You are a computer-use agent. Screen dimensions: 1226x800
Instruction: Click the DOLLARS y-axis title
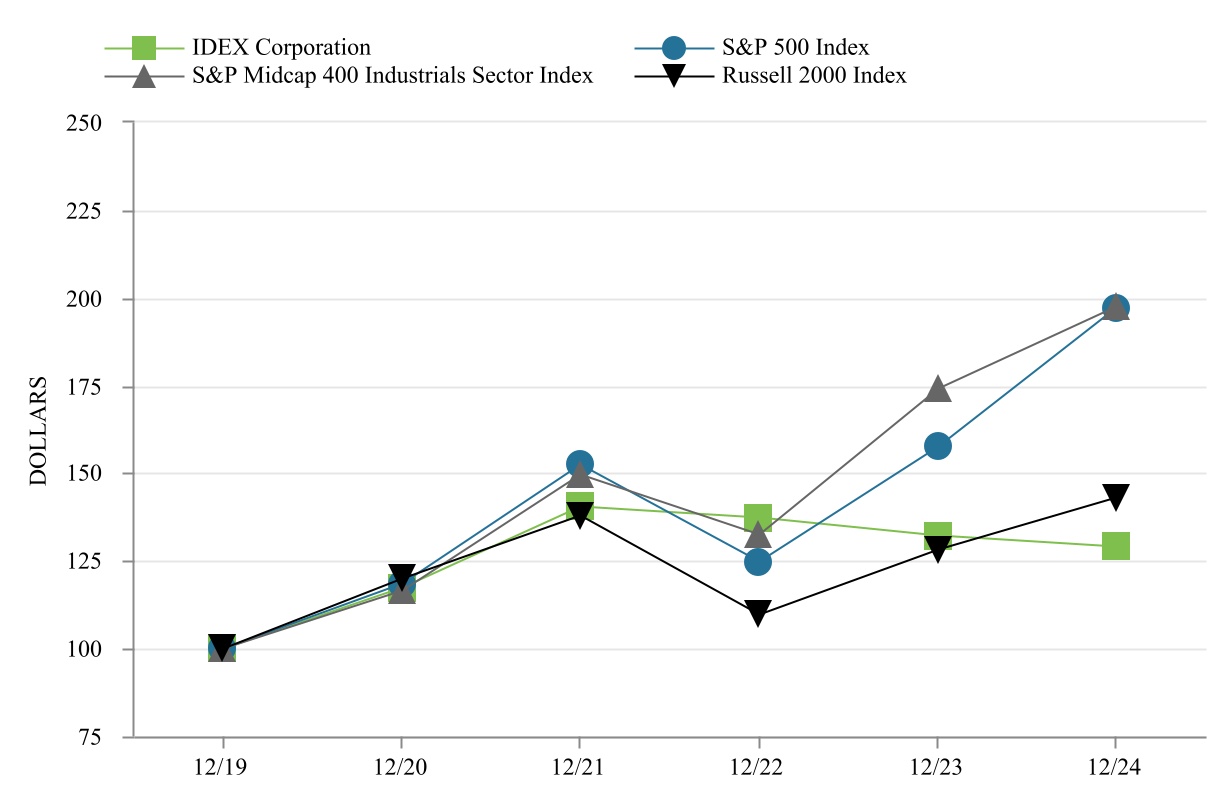(x=38, y=430)
